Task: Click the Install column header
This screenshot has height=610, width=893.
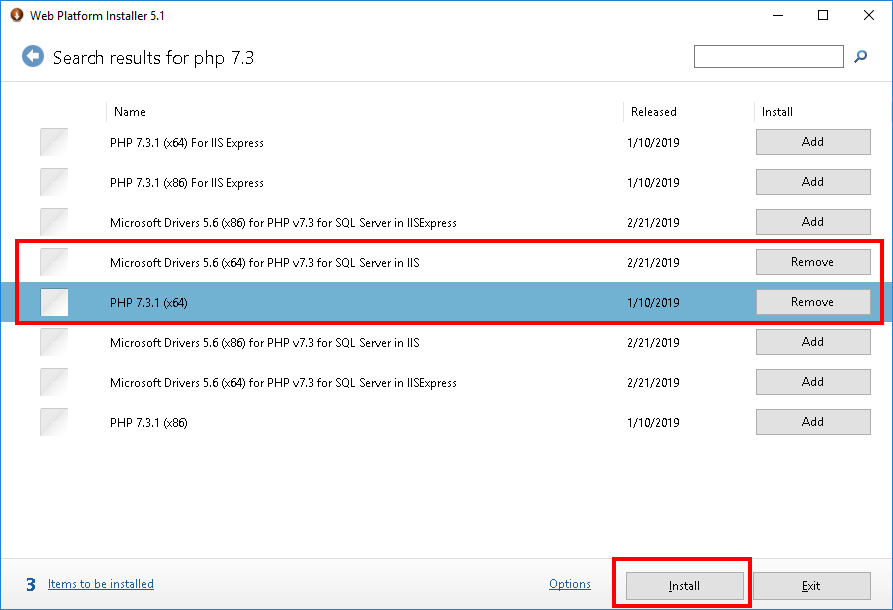Action: (x=777, y=112)
